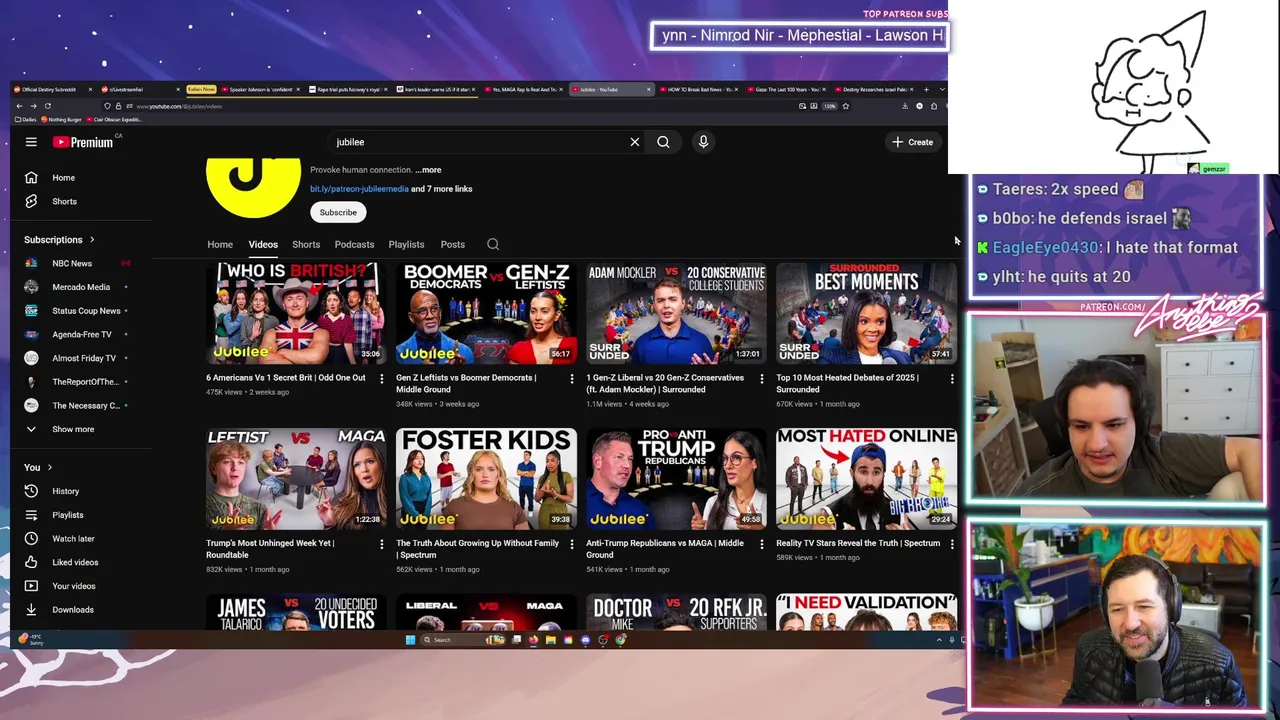Clear the 'jubilee' search text with X

click(634, 142)
